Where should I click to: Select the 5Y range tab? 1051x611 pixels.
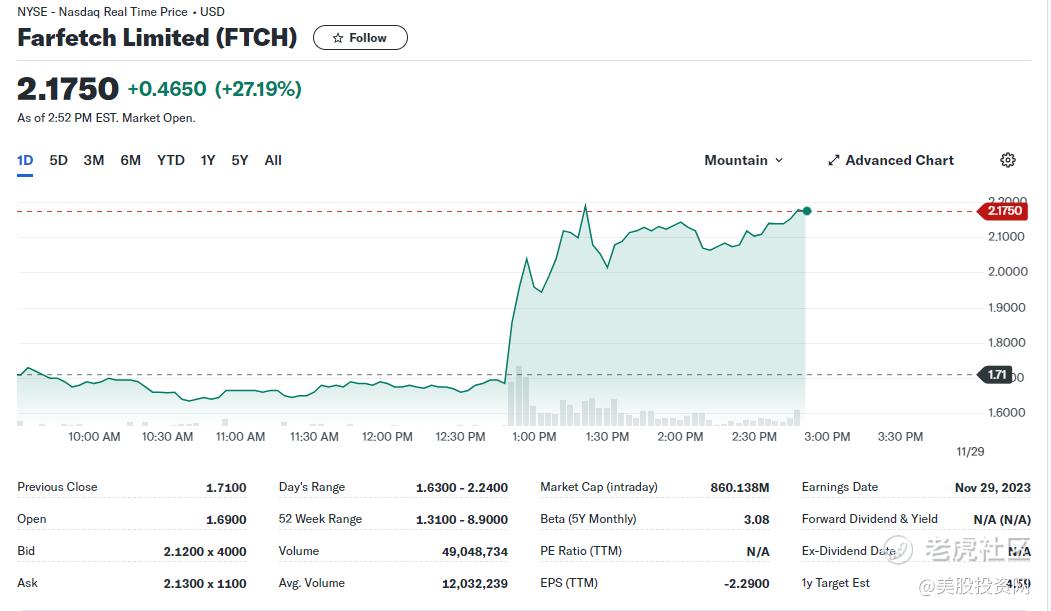pyautogui.click(x=239, y=160)
